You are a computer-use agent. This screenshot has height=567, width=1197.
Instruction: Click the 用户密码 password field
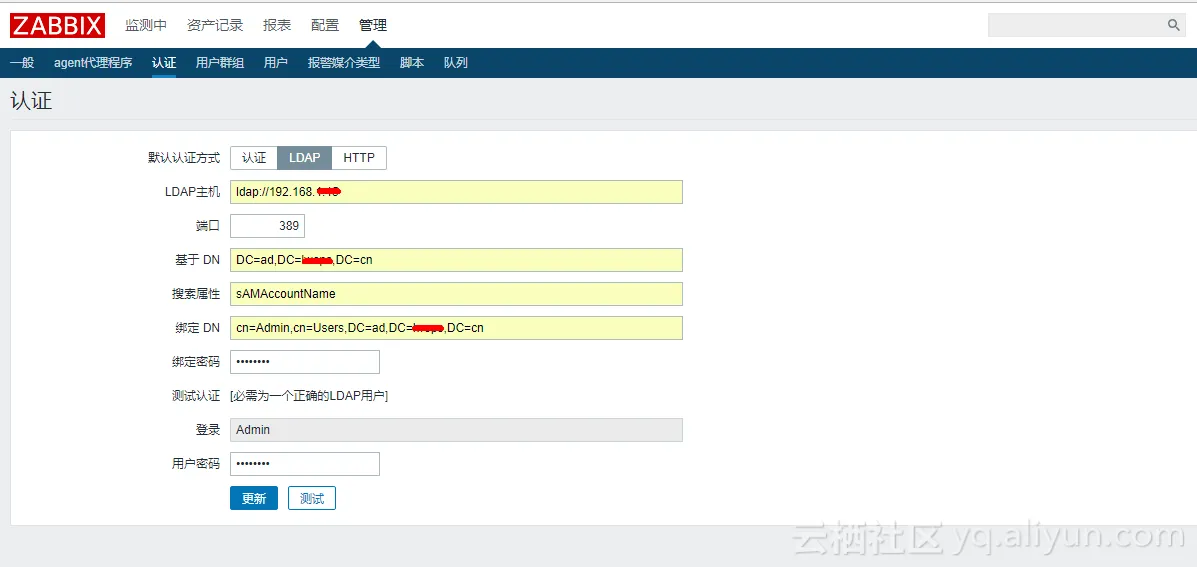tap(305, 464)
